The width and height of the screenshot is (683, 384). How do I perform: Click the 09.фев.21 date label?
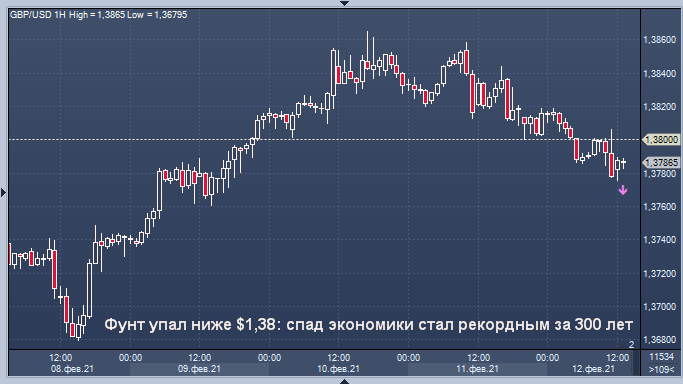click(199, 369)
